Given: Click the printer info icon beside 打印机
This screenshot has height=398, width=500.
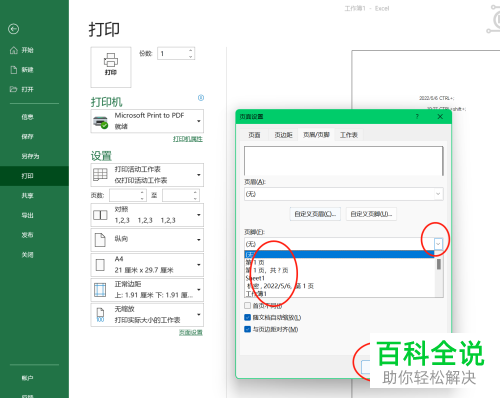Looking at the screenshot, I should click(x=201, y=98).
